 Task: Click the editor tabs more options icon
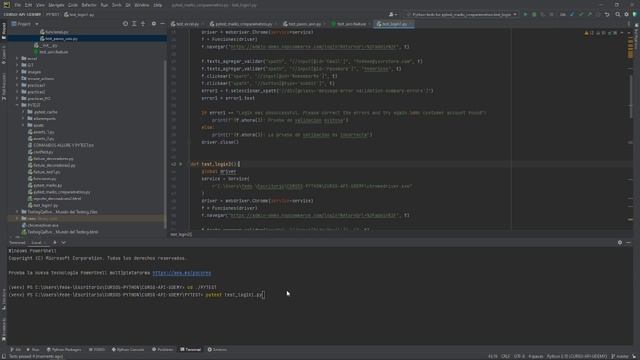629,24
